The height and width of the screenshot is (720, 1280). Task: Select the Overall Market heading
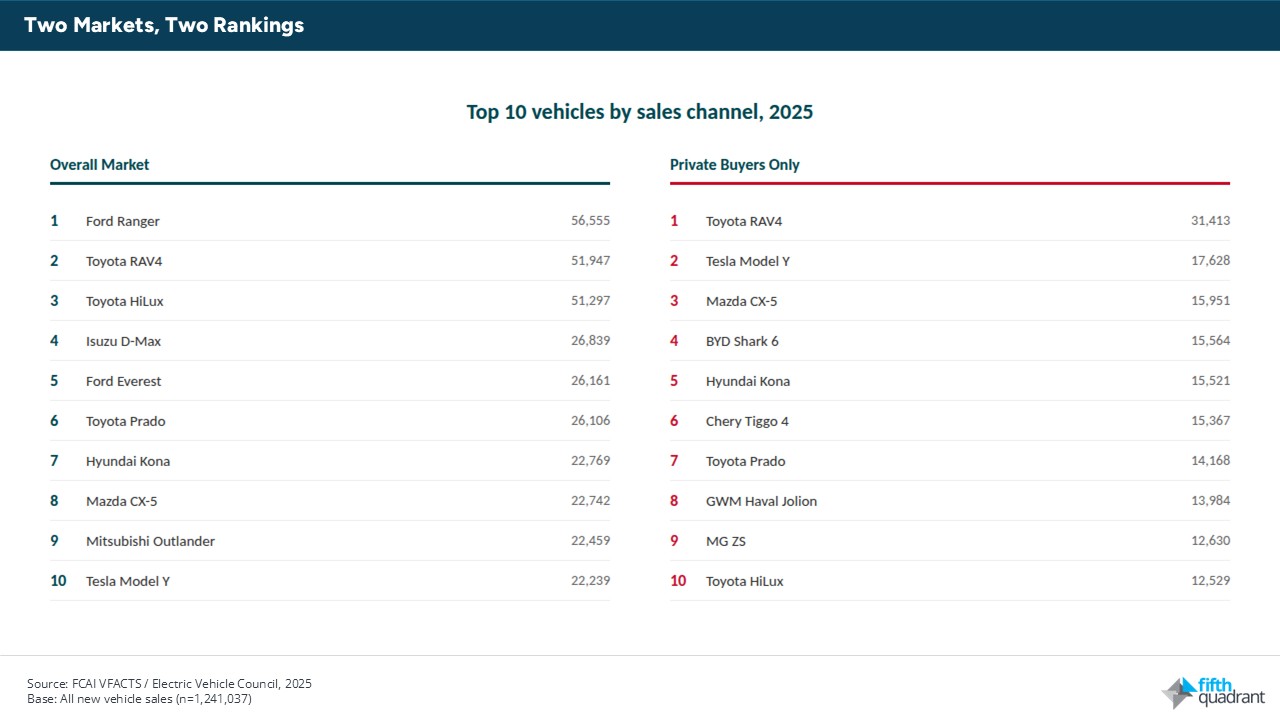[99, 164]
